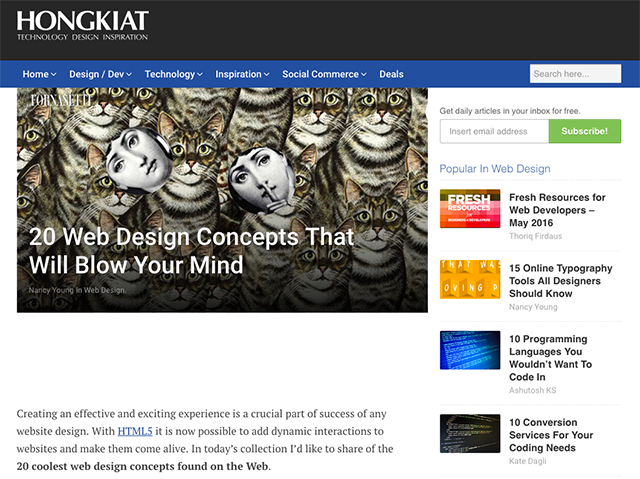Focus the Search here field
This screenshot has width=640, height=479.
pyautogui.click(x=576, y=74)
